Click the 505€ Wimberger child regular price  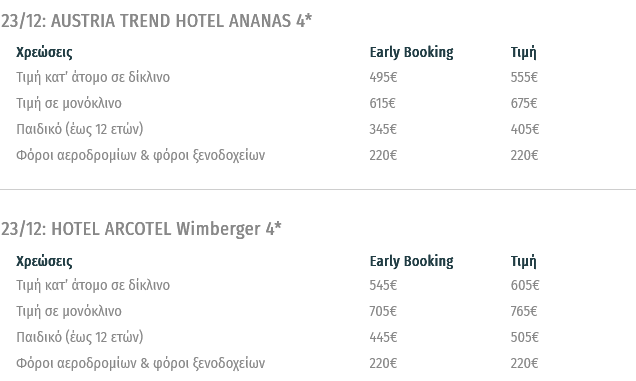[x=524, y=337]
